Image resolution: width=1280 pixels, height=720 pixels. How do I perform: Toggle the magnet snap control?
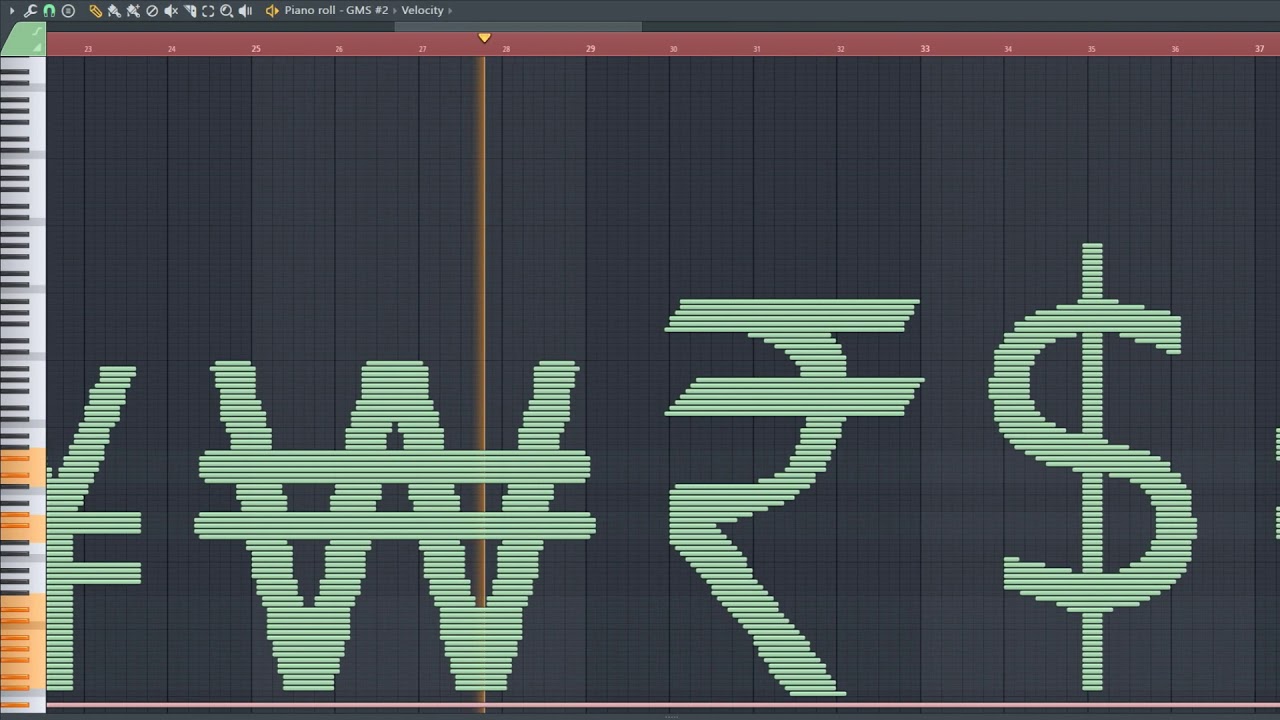(49, 10)
